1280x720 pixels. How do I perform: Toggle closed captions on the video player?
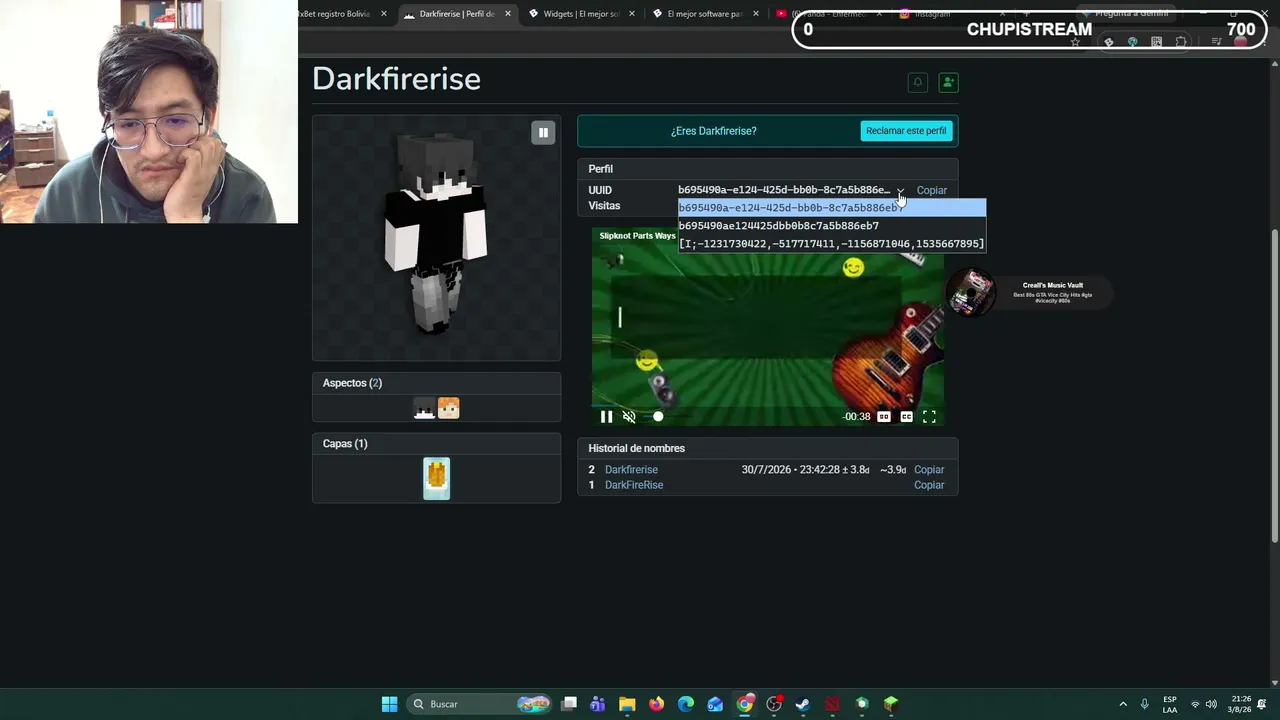(x=906, y=417)
